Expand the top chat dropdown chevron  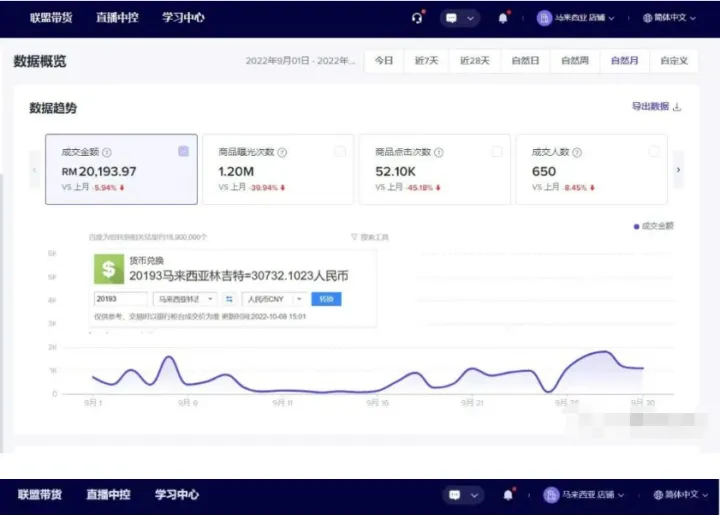470,18
